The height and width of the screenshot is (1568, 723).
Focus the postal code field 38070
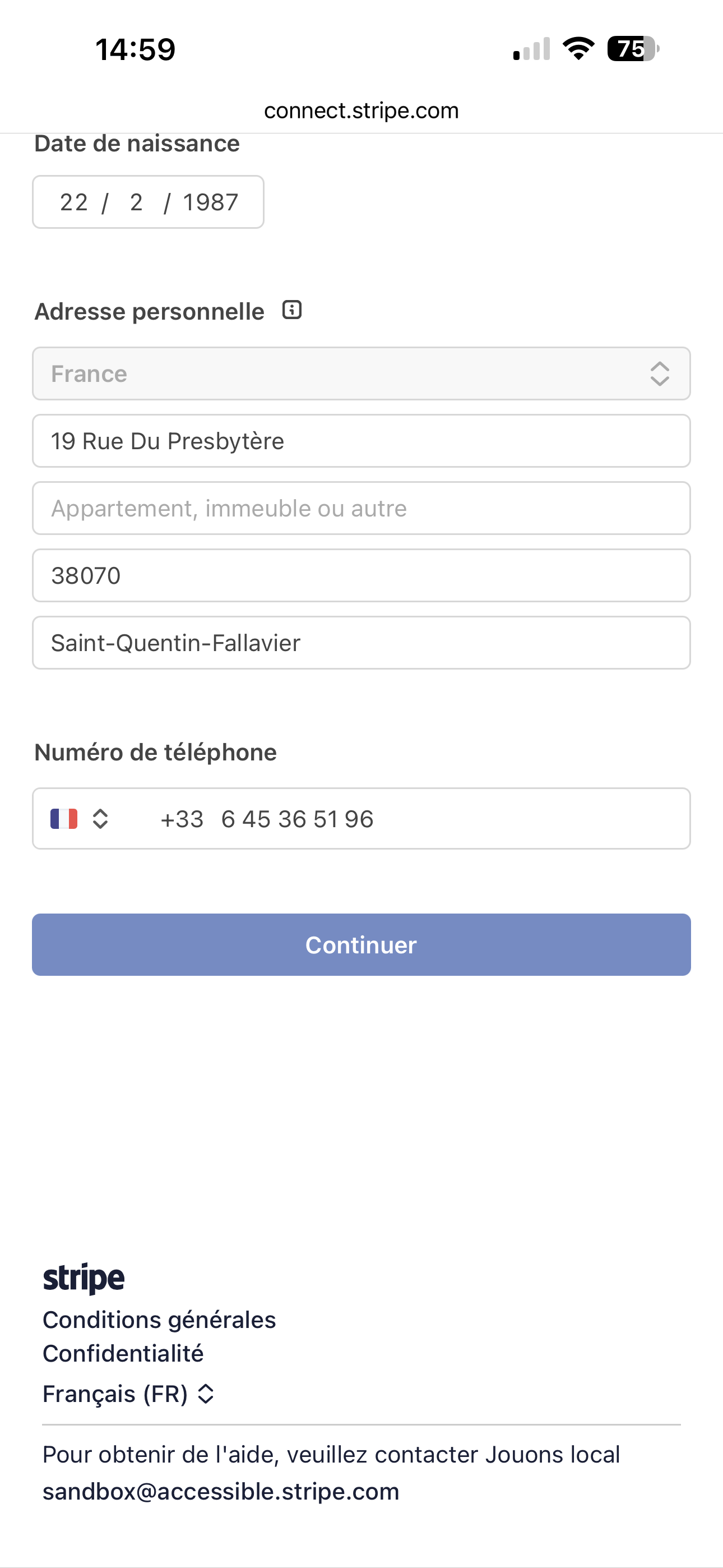tap(361, 576)
